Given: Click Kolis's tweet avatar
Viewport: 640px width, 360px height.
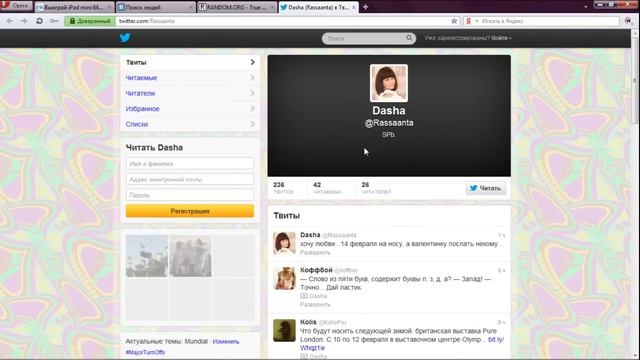Looking at the screenshot, I should point(284,330).
